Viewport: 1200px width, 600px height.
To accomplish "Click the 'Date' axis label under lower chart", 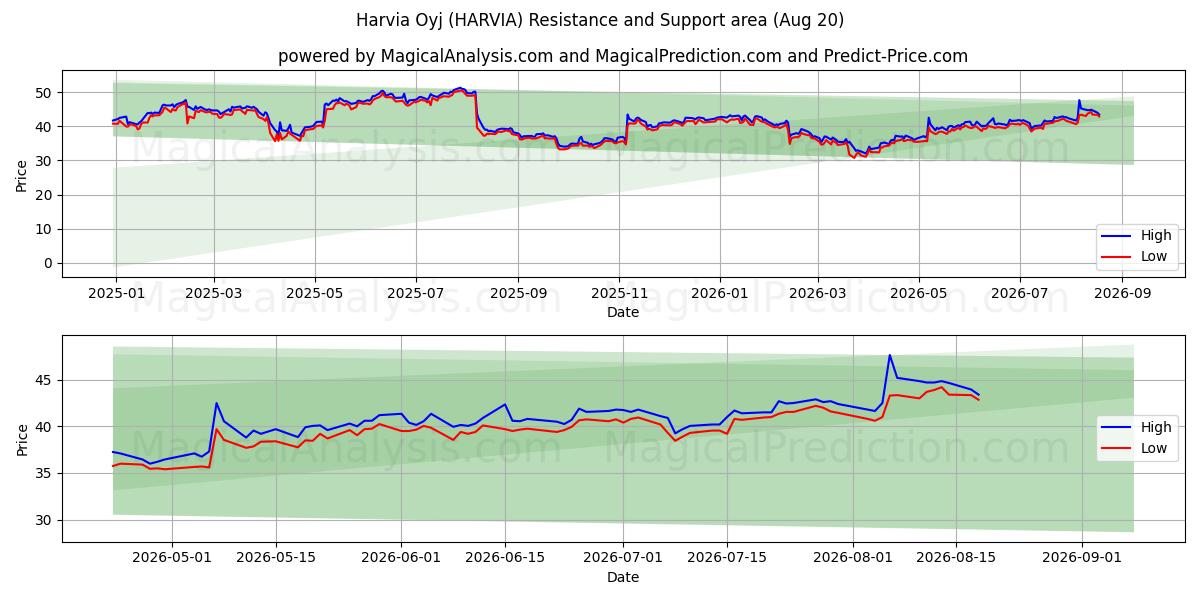I will click(x=622, y=577).
